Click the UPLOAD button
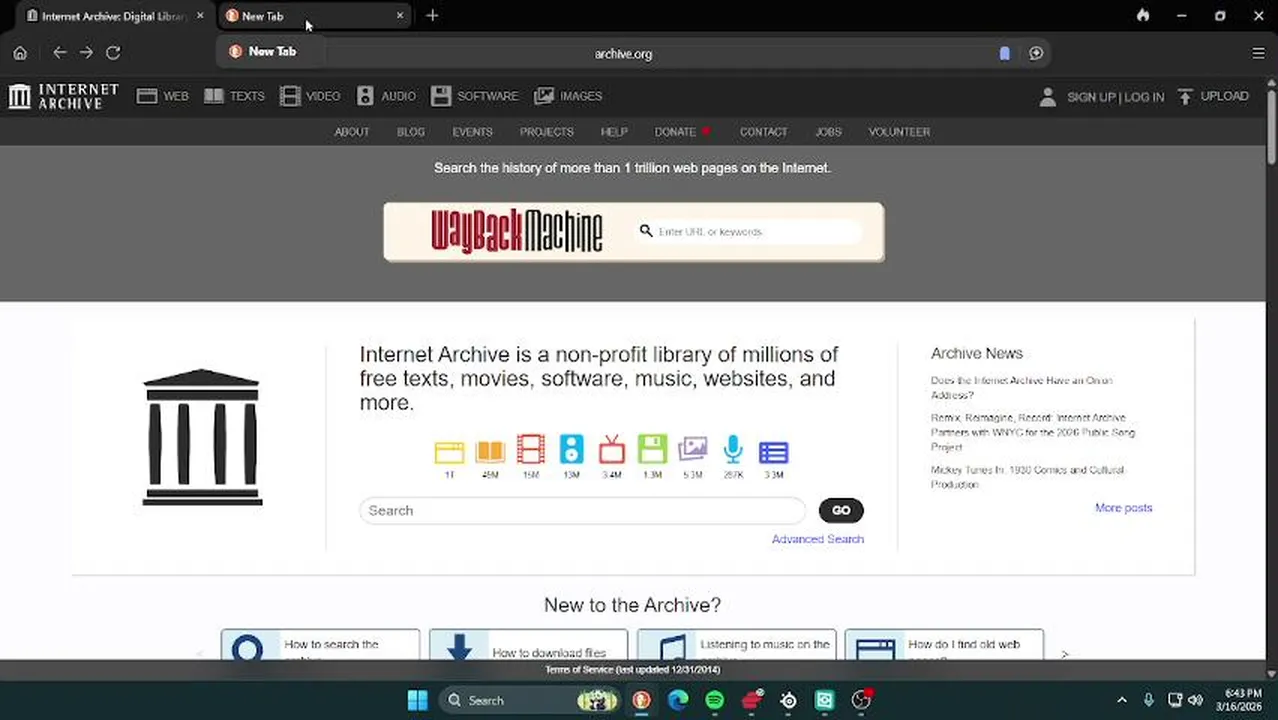The width and height of the screenshot is (1278, 720). (1213, 96)
